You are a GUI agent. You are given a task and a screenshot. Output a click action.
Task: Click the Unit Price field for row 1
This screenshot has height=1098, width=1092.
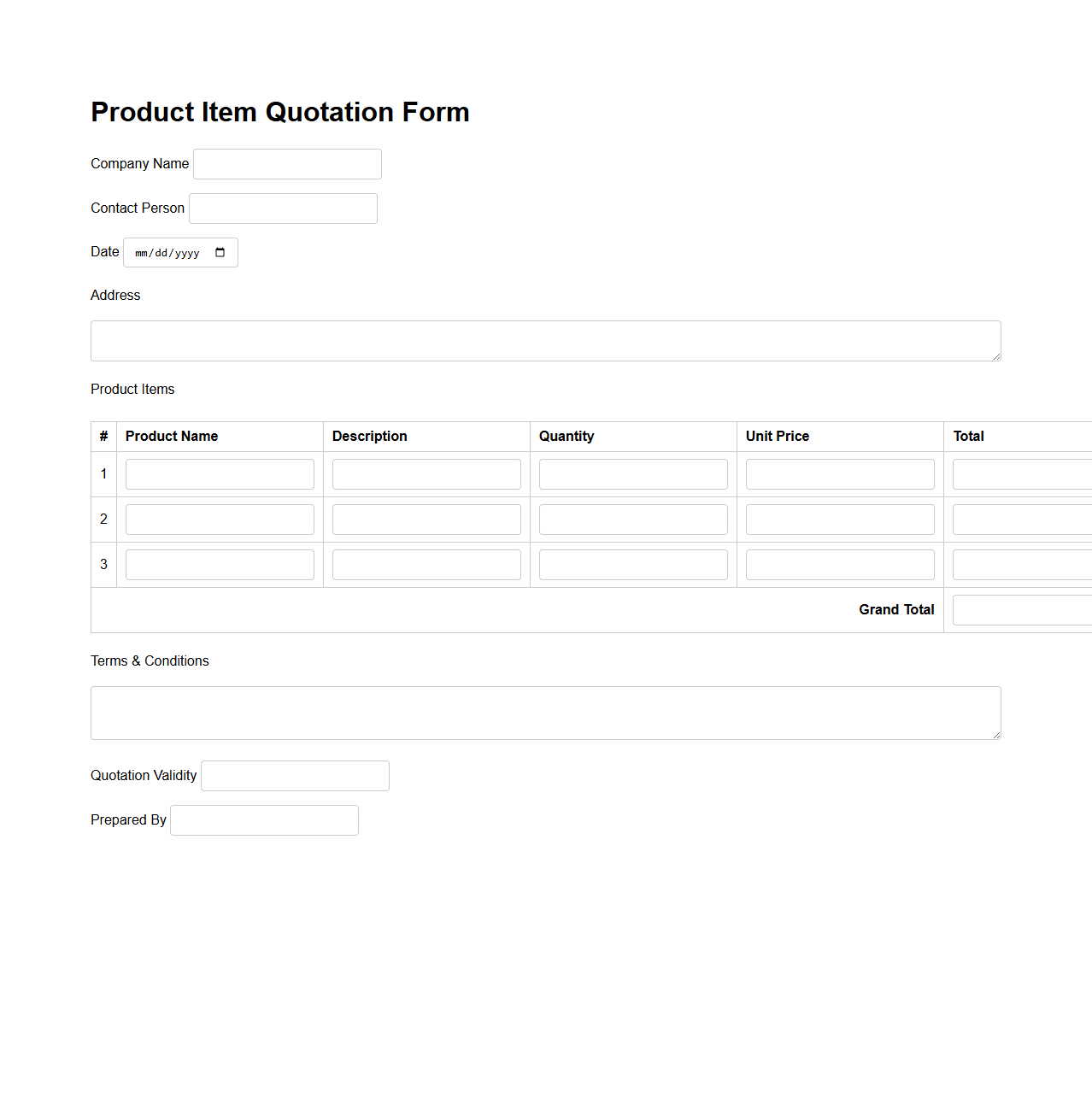coord(839,473)
